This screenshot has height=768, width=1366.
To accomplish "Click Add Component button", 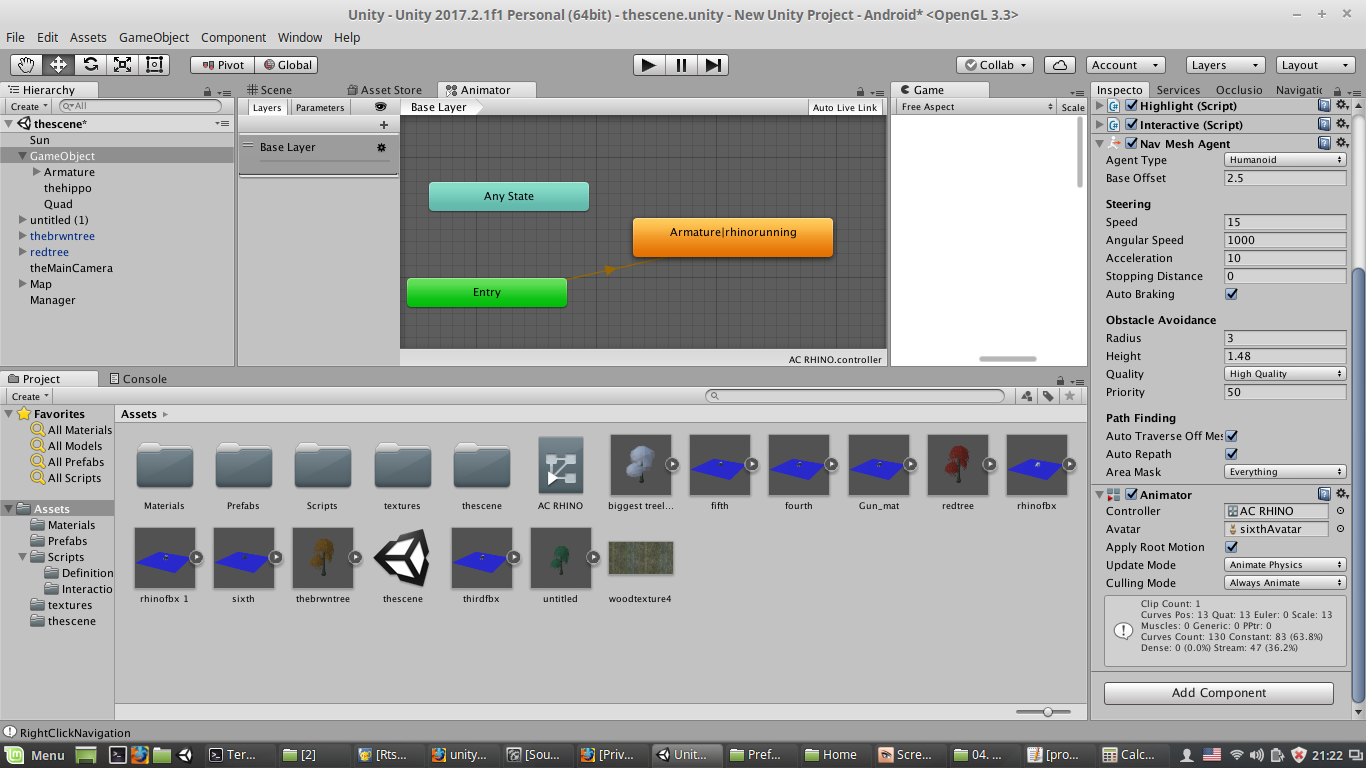I will pos(1219,693).
